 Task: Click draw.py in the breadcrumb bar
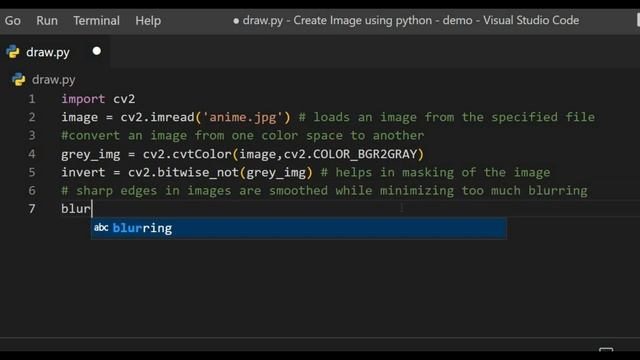[x=53, y=80]
